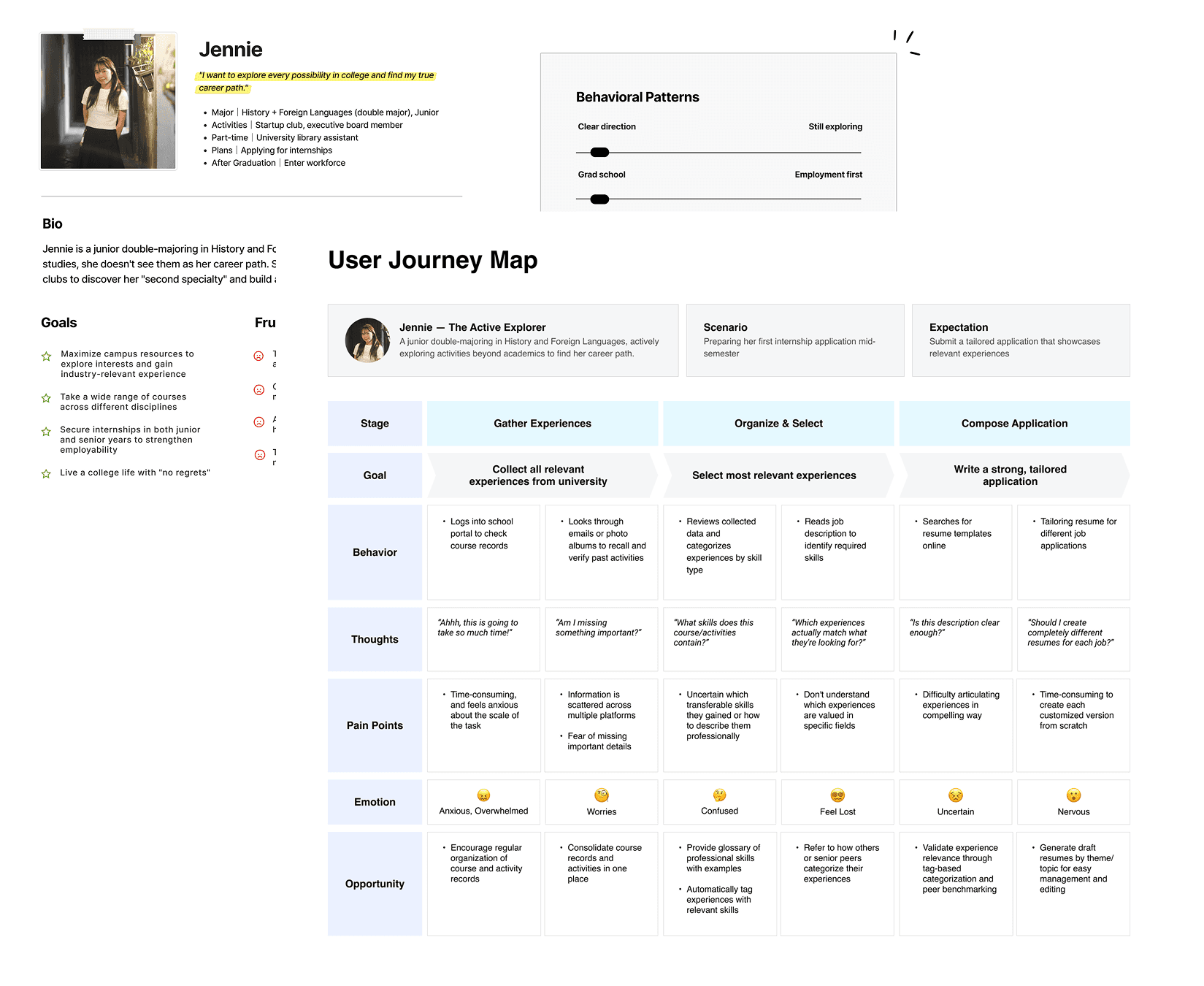Select thought 'Is this description clear enough?'
The image size is (1204, 986).
click(x=956, y=639)
